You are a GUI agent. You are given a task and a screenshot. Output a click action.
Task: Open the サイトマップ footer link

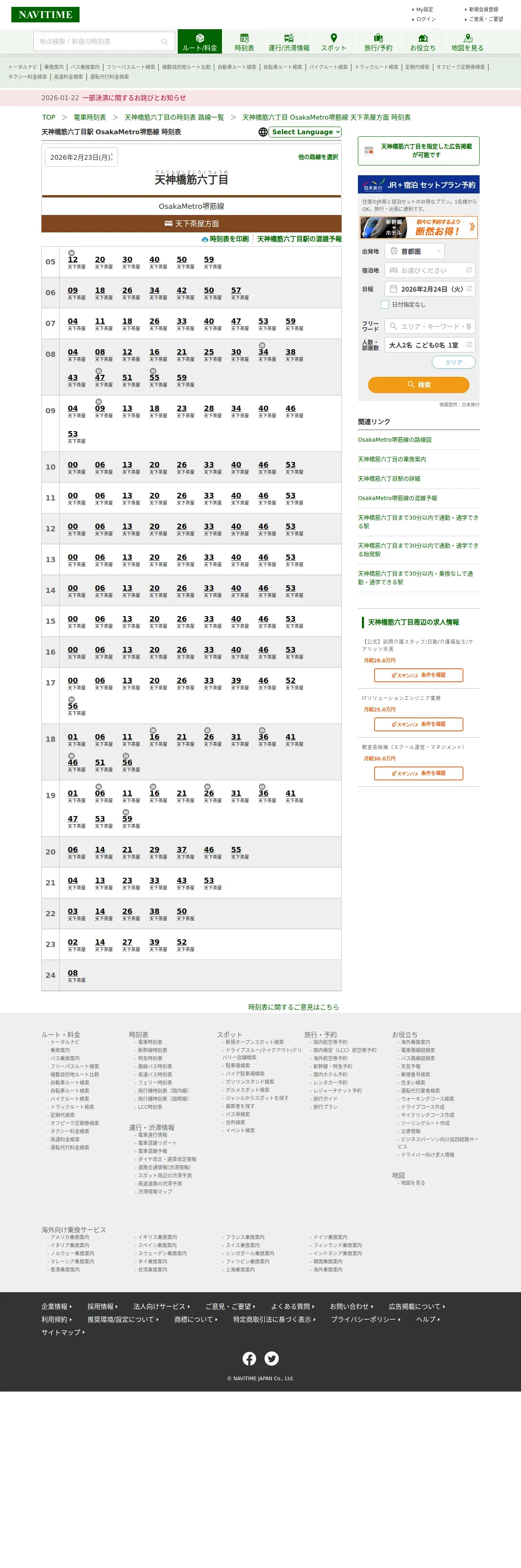[63, 1332]
